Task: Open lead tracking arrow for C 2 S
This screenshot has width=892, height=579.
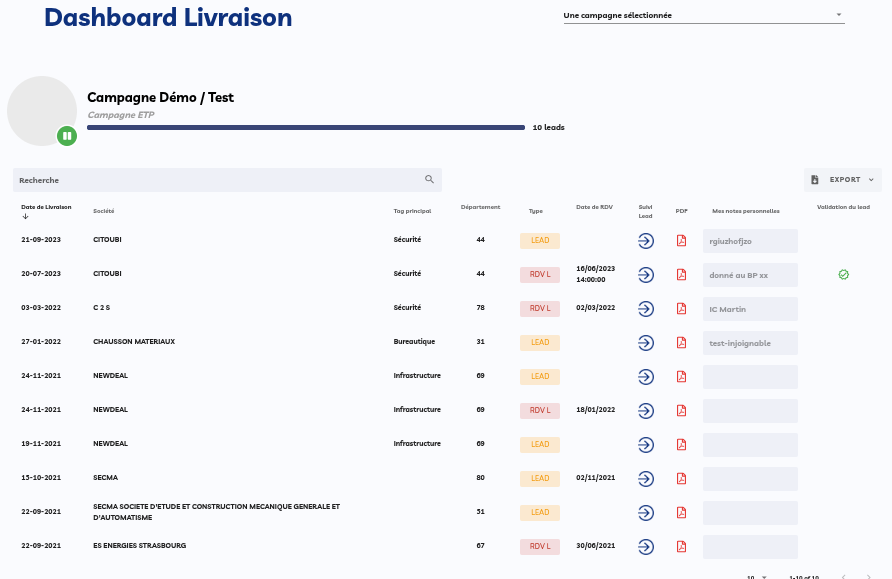Action: tap(646, 309)
